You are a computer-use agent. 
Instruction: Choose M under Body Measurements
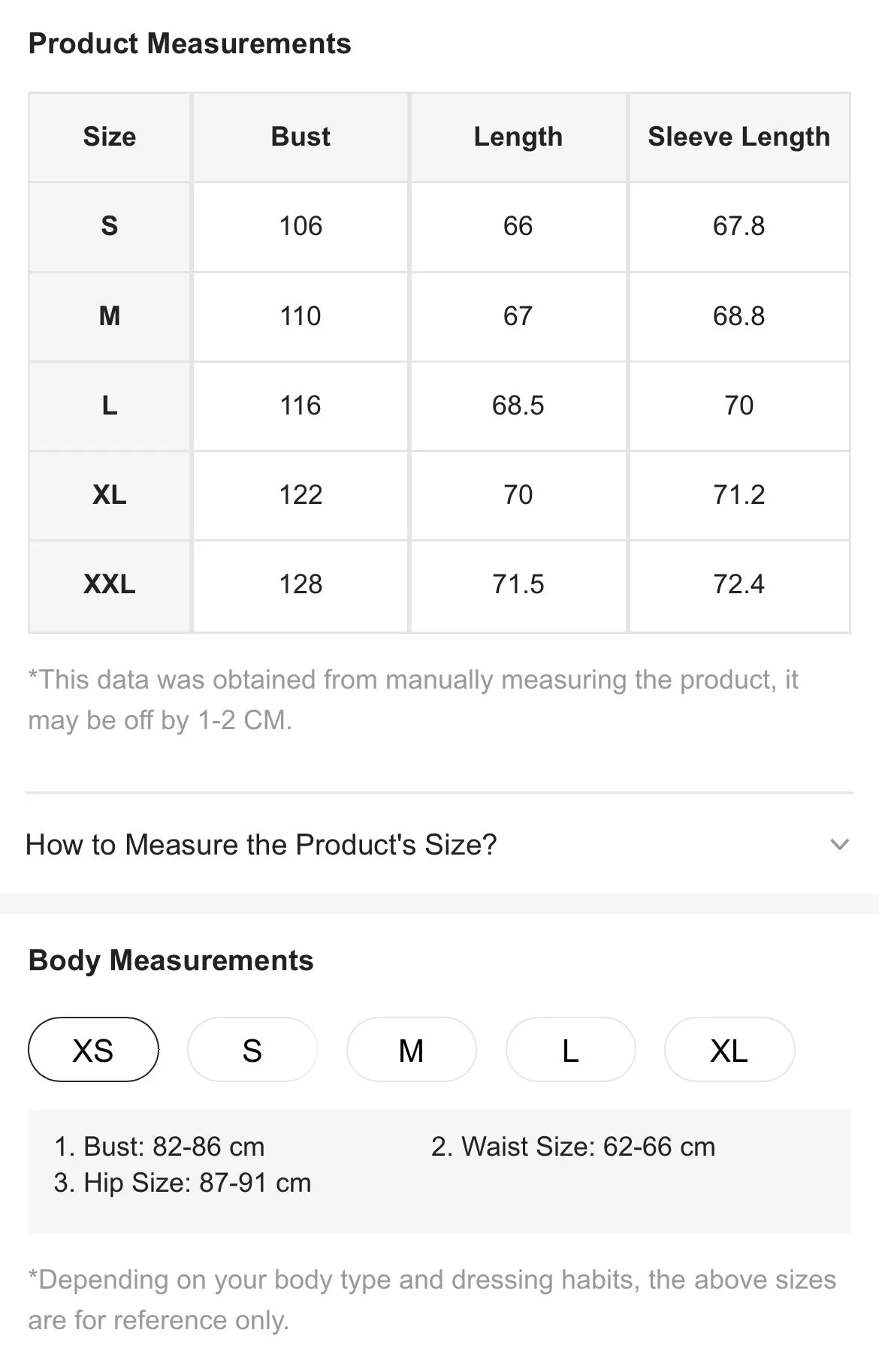[x=412, y=1049]
